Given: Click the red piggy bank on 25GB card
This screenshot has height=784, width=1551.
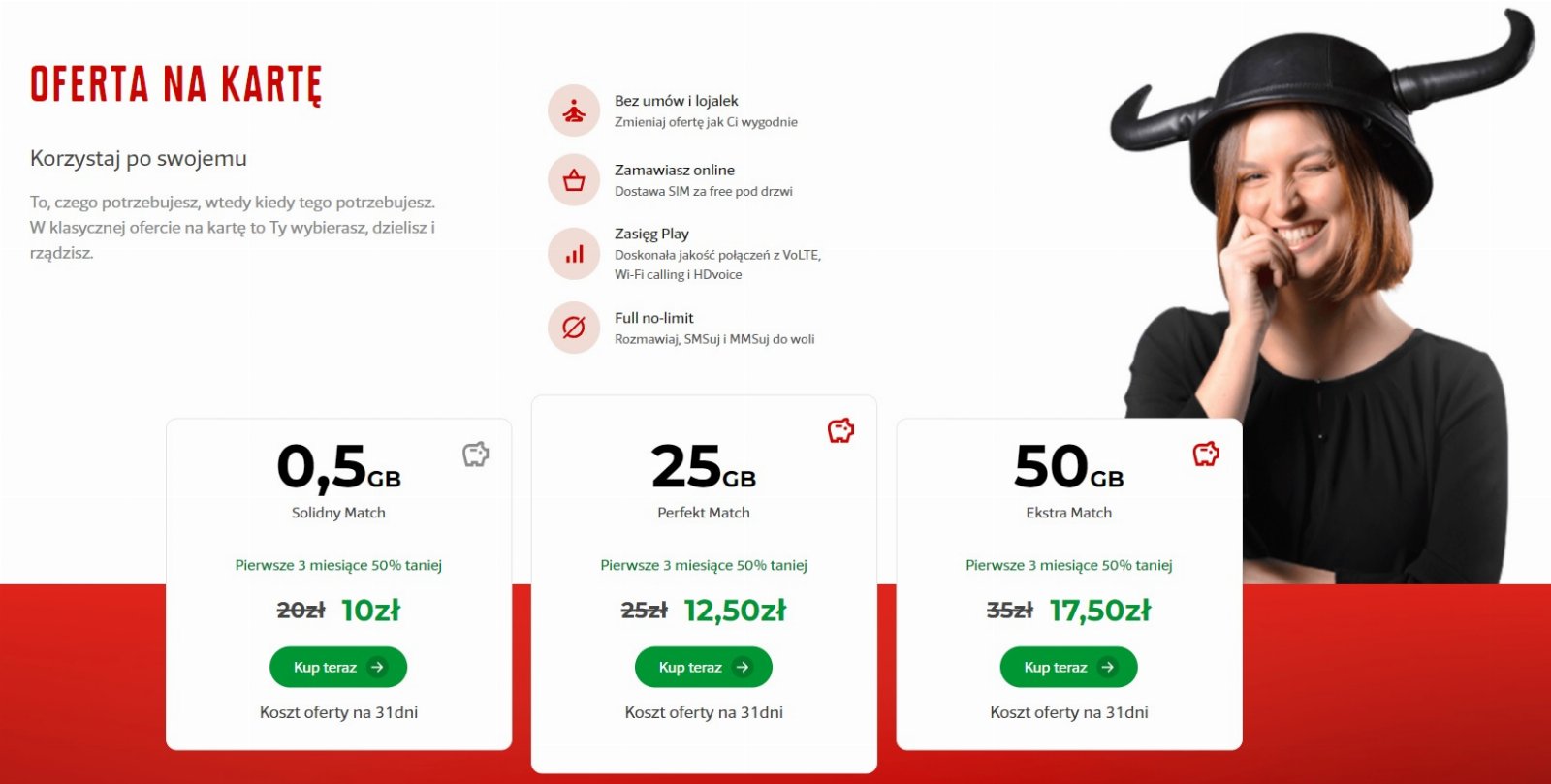Looking at the screenshot, I should (x=840, y=430).
